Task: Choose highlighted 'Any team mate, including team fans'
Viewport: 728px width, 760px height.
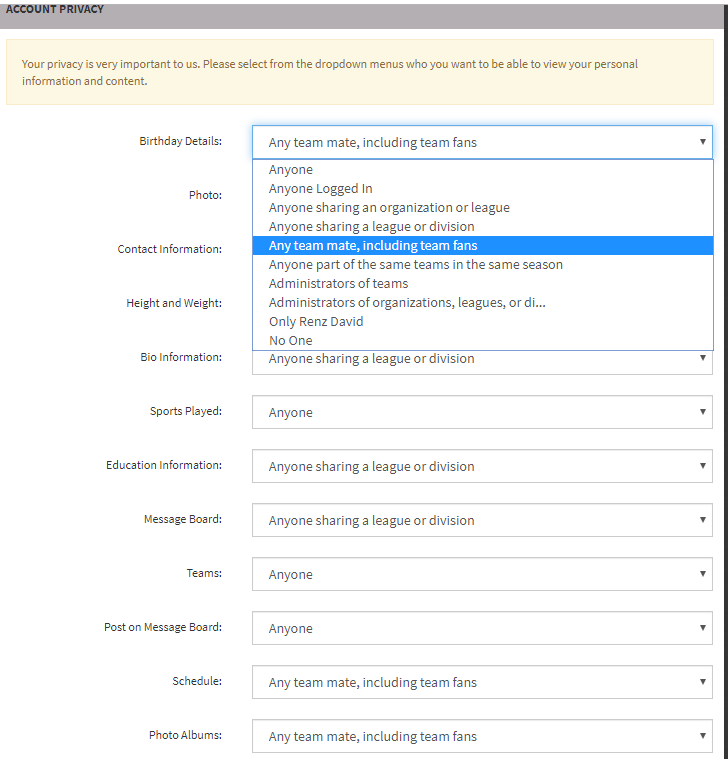Action: pos(373,246)
